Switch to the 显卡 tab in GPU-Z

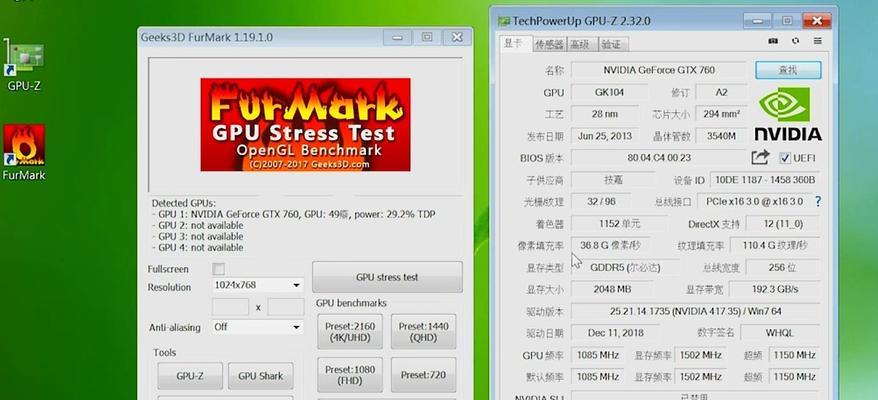(x=514, y=43)
